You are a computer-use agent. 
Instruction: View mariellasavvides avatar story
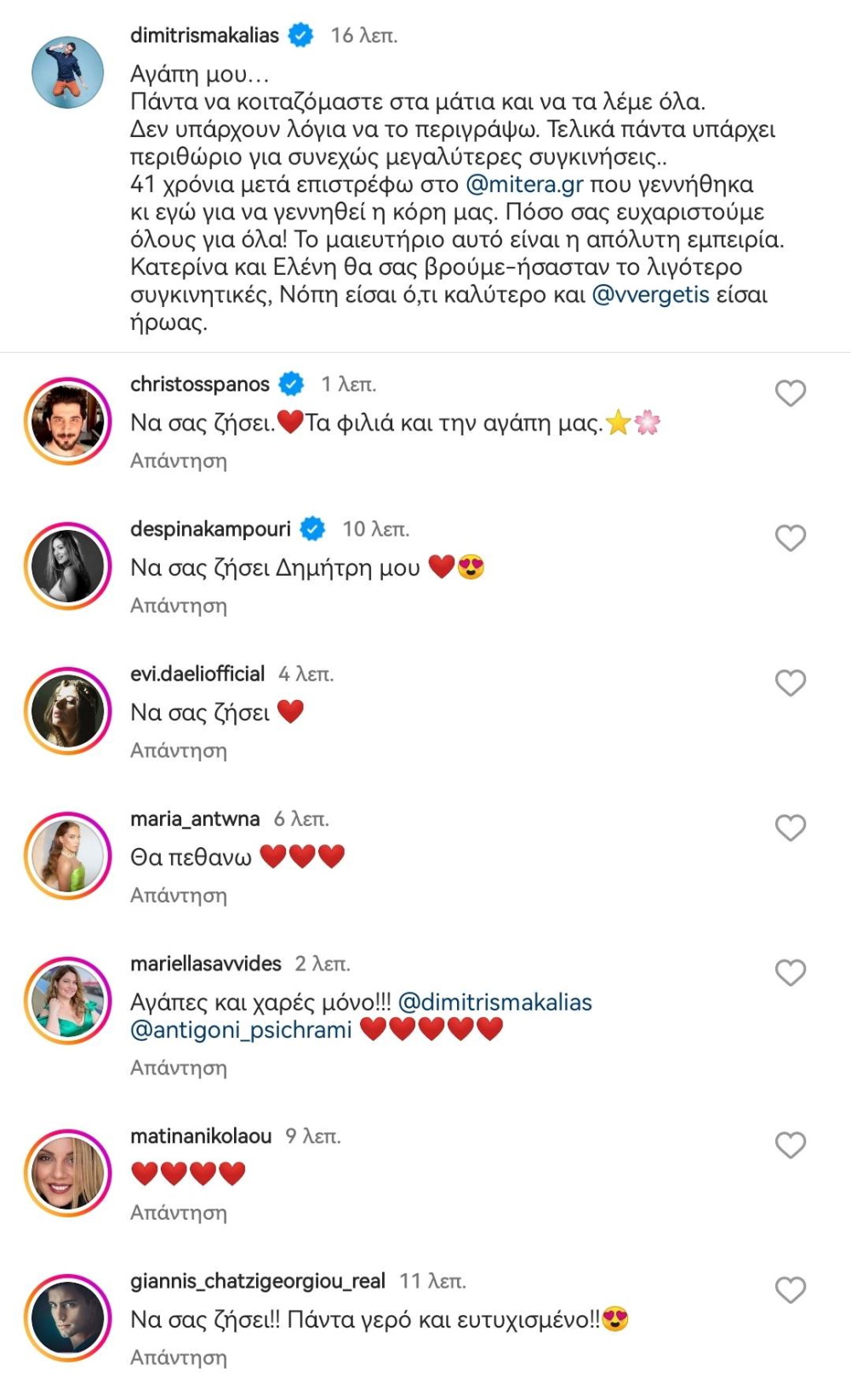(68, 1001)
